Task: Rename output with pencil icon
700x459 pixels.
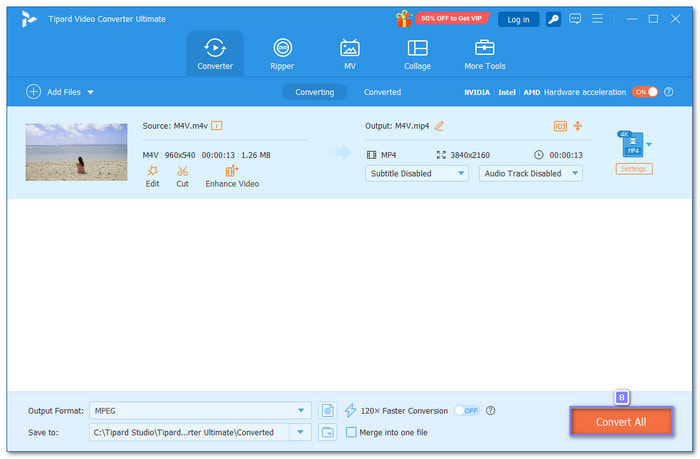Action: point(439,126)
